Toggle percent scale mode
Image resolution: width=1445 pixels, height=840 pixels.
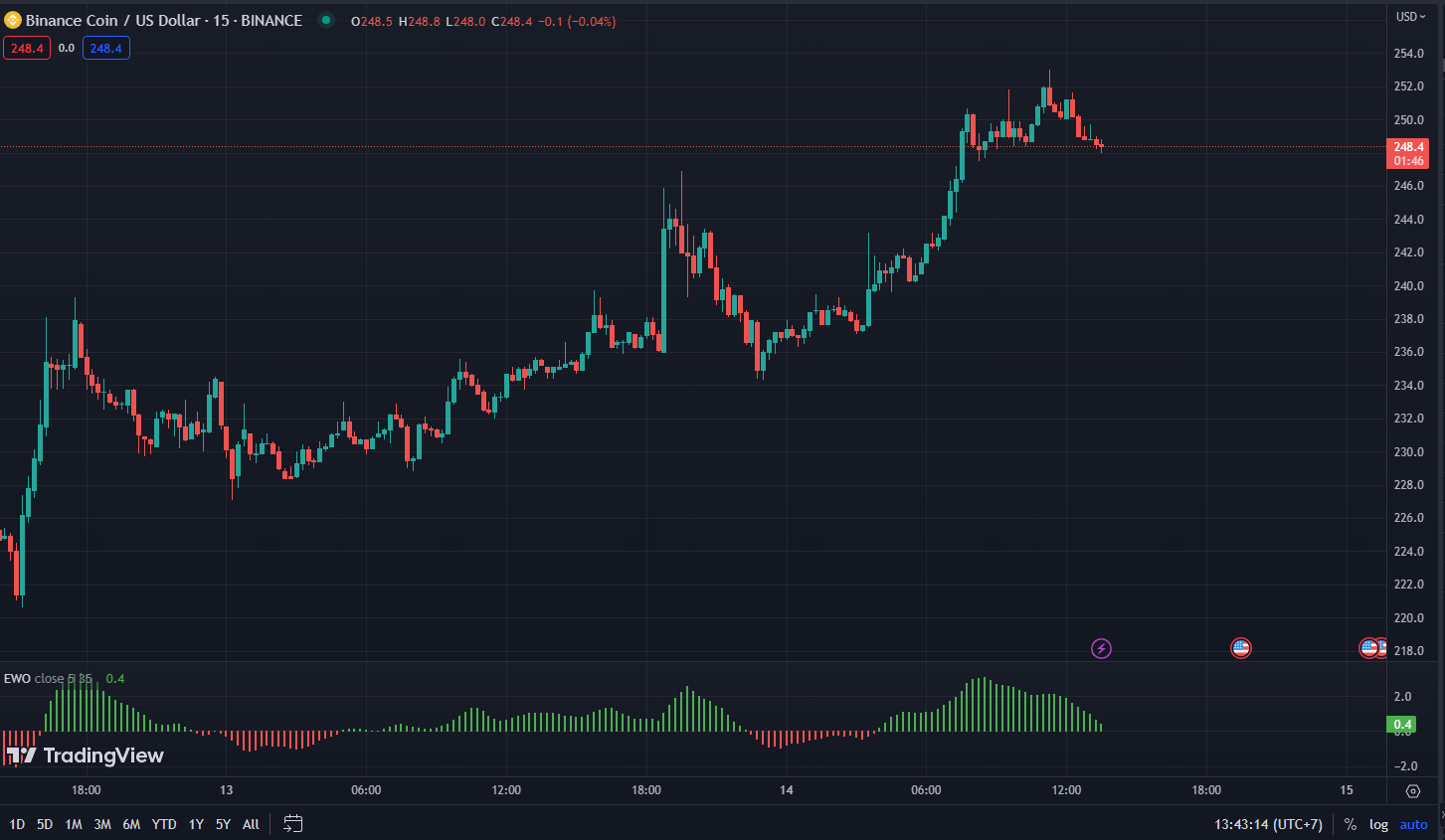[1350, 824]
